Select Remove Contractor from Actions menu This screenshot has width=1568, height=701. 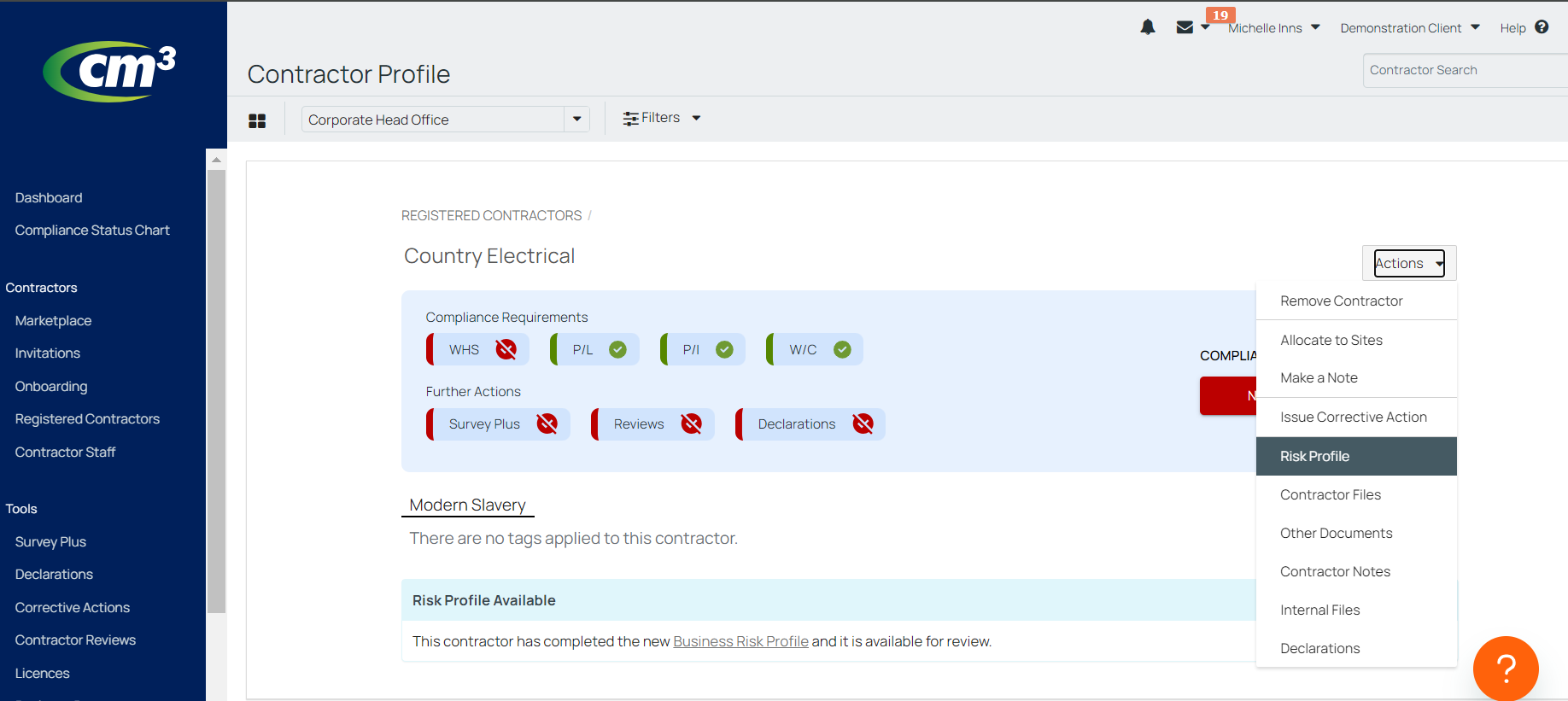click(x=1356, y=301)
